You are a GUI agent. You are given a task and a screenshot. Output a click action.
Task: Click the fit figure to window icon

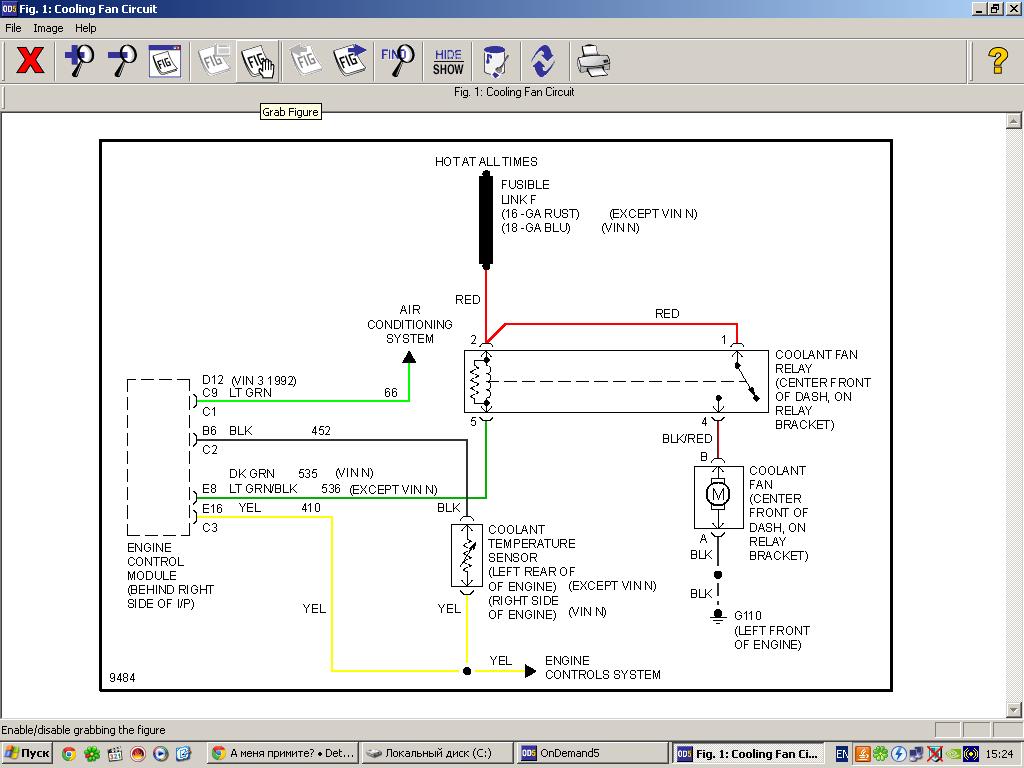coord(165,61)
